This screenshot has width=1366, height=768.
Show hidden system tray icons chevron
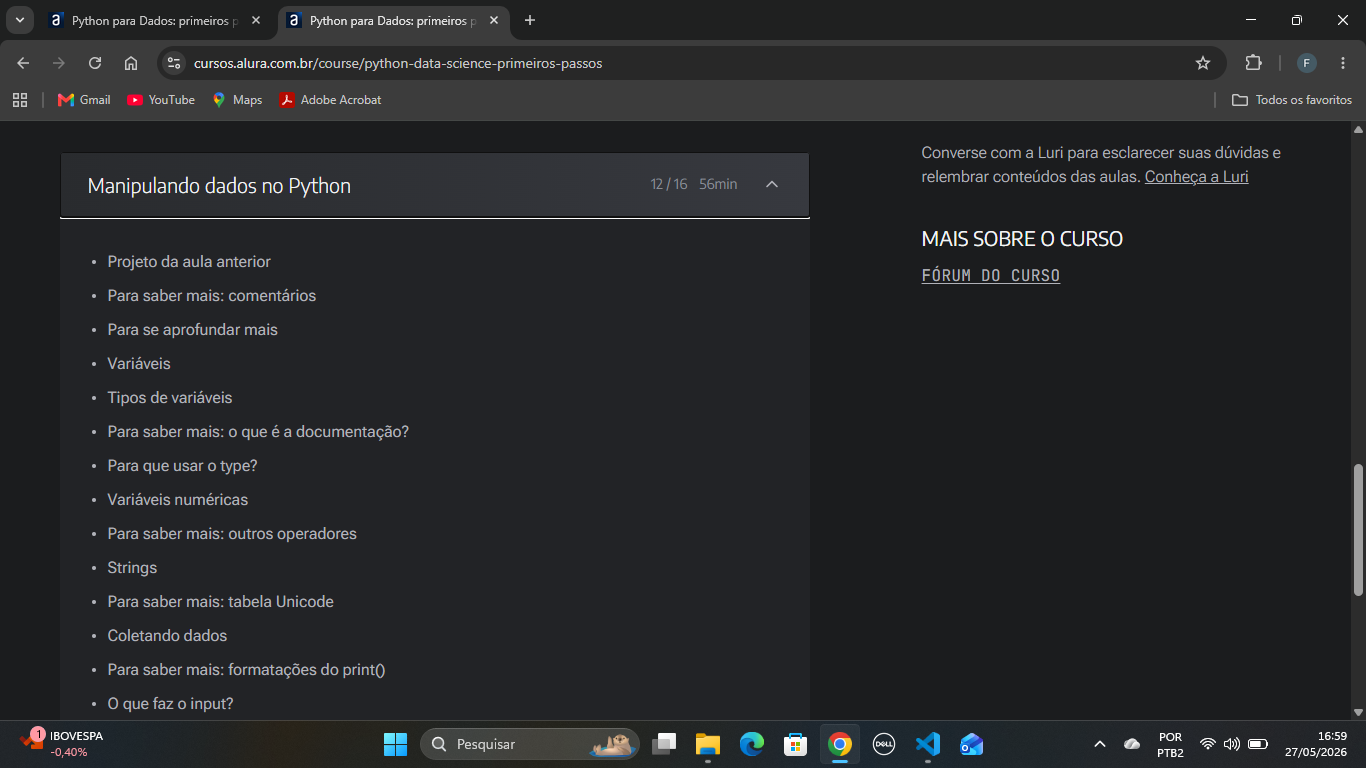1100,744
